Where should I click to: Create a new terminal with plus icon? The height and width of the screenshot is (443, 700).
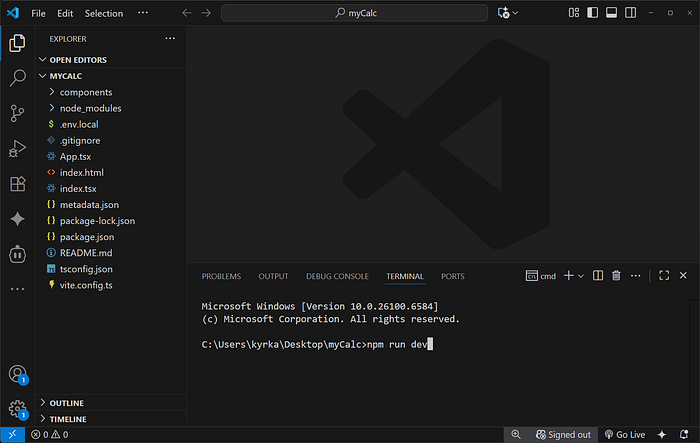coord(568,276)
